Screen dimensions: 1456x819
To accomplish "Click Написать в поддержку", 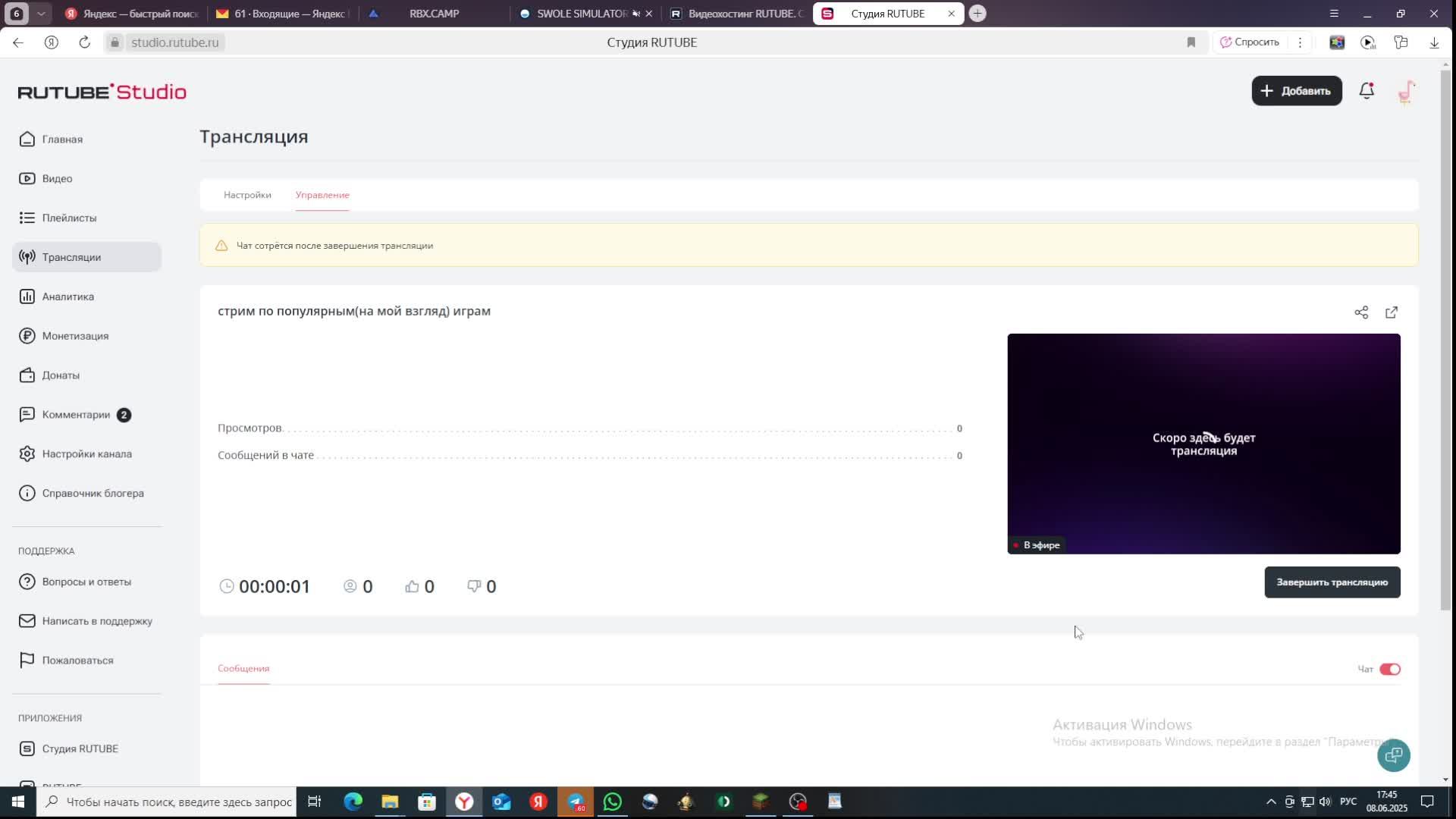I will pos(86,621).
